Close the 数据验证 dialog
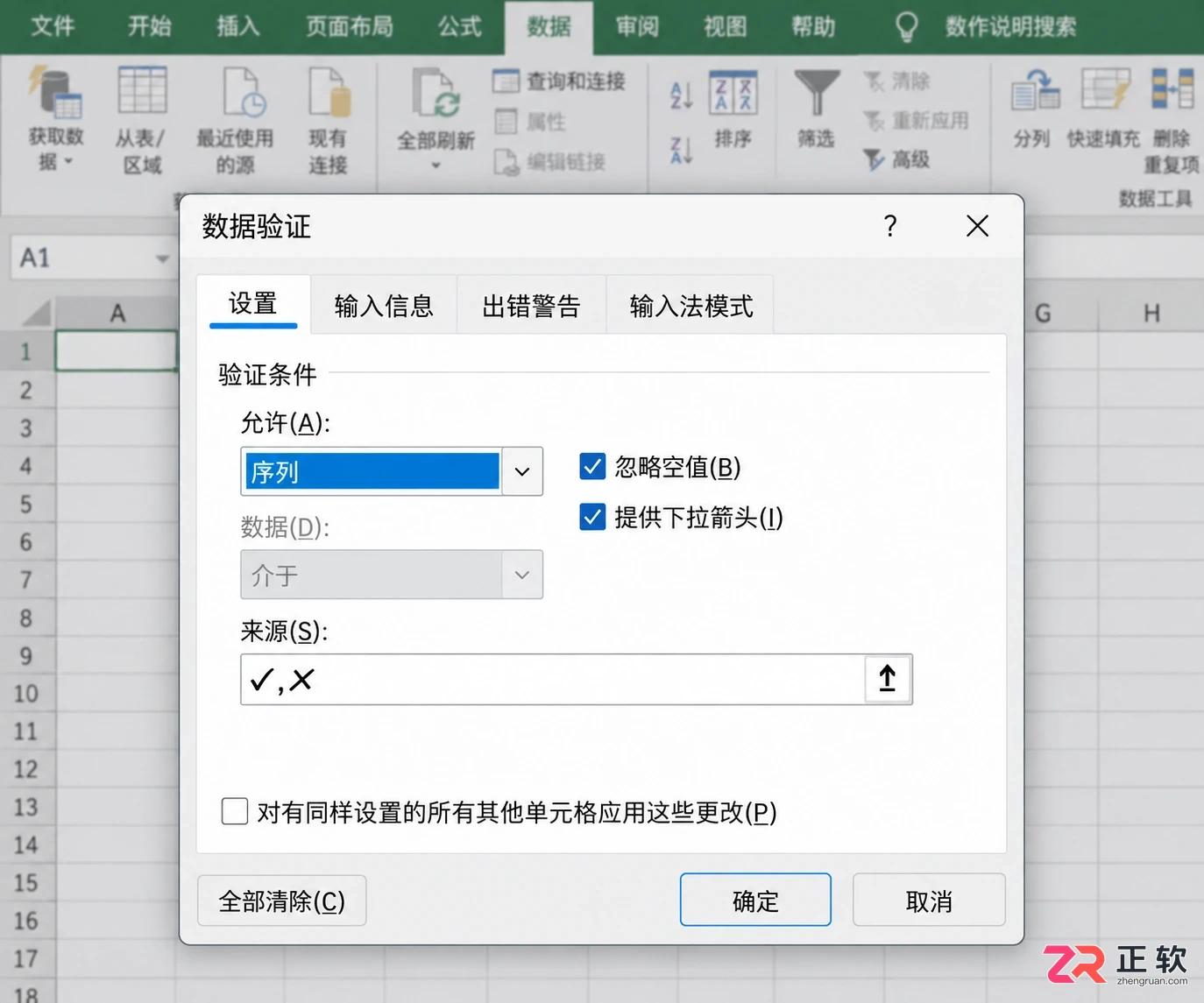Viewport: 1204px width, 1003px height. pos(977,226)
